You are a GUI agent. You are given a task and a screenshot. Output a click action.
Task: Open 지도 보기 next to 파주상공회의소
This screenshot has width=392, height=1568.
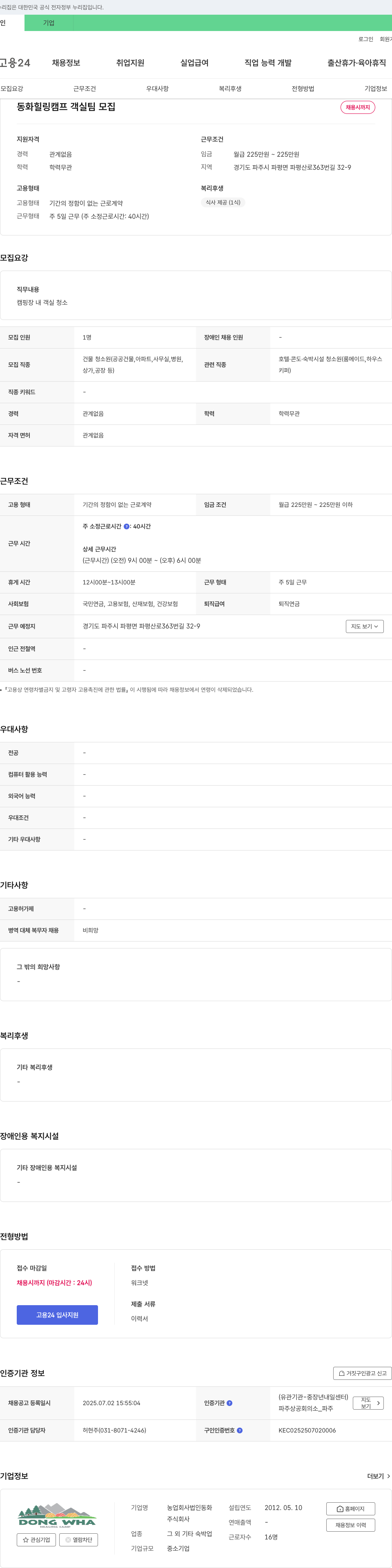pyautogui.click(x=368, y=1403)
